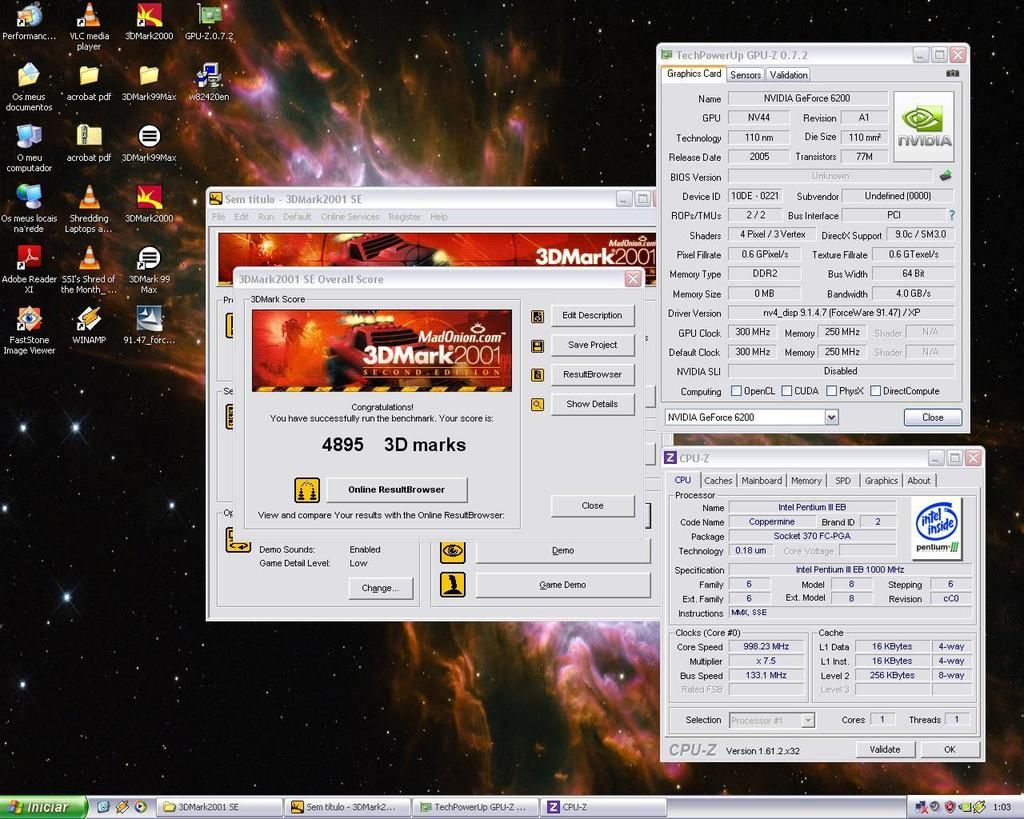Click the Online ResultBrowser button

click(396, 490)
